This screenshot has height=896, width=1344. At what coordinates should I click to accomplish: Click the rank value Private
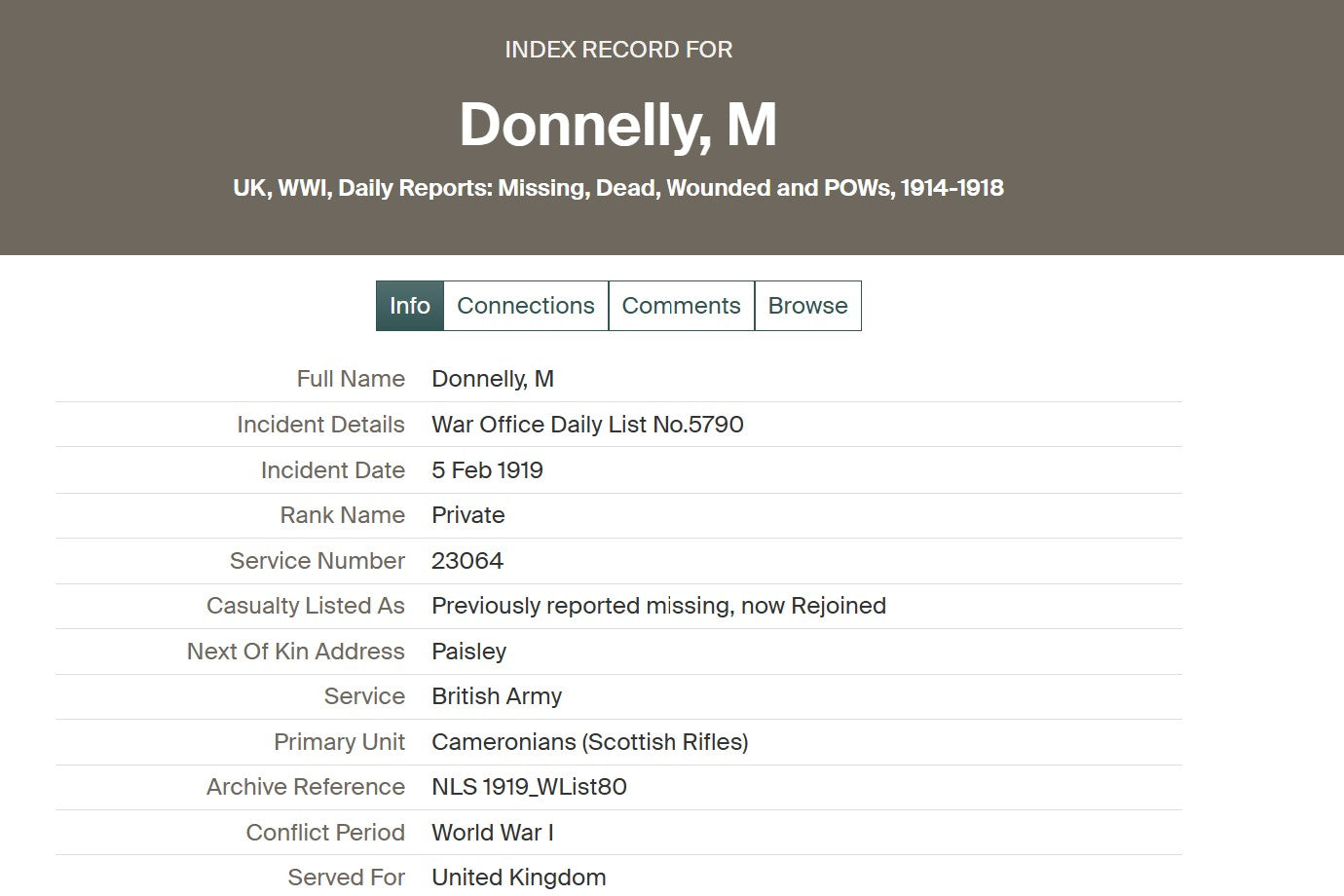468,515
